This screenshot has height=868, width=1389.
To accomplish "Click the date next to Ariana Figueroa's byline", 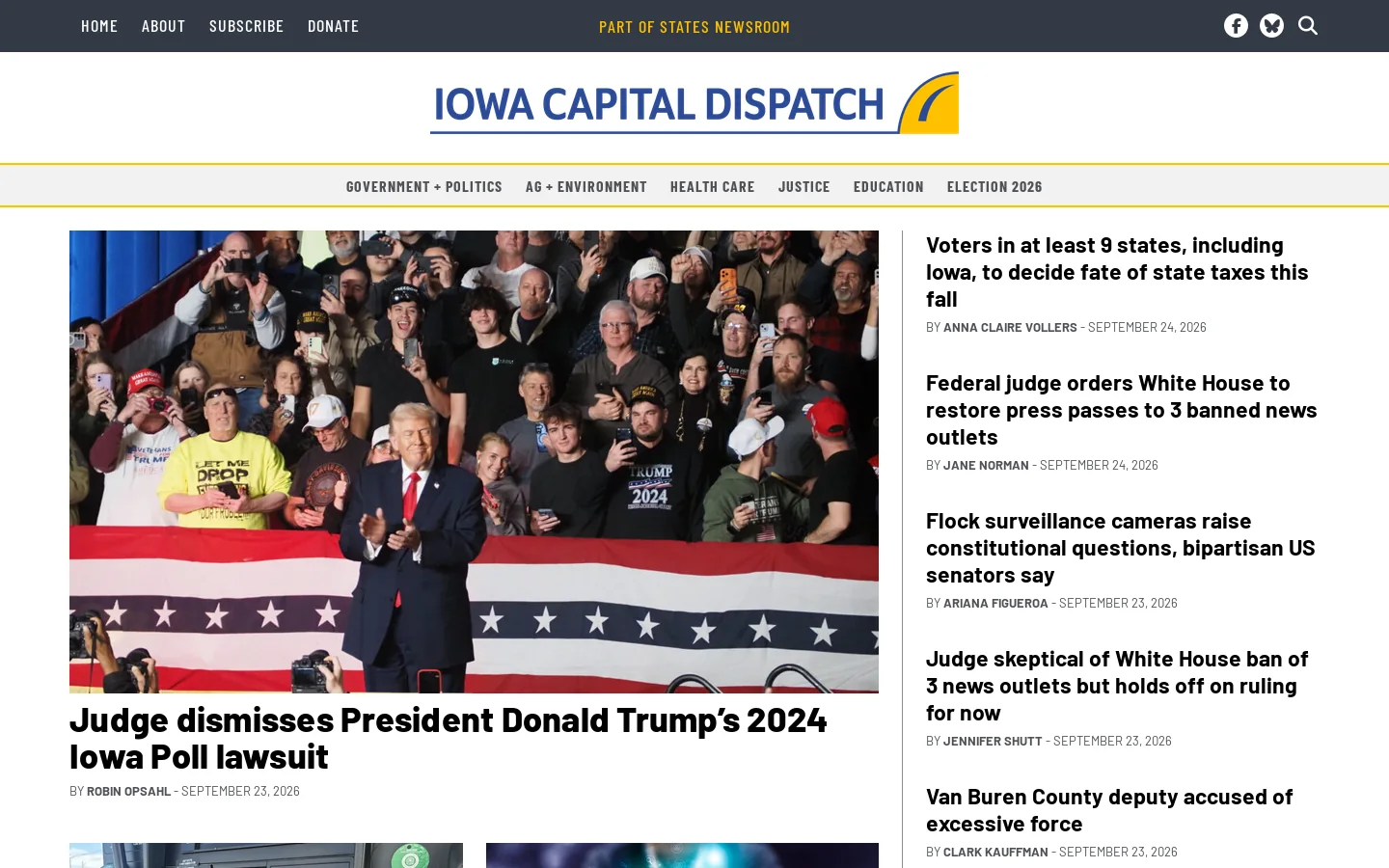I will pyautogui.click(x=1118, y=603).
